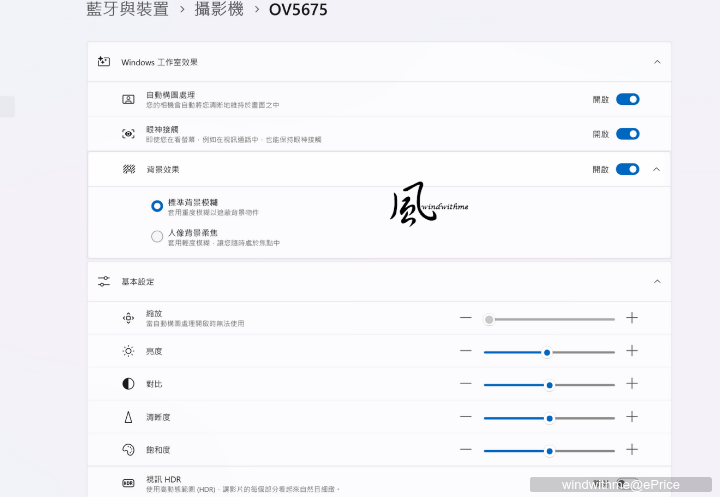Image resolution: width=720 pixels, height=497 pixels.
Task: Disable the 眼神接觸 toggle switch
Action: tap(627, 134)
